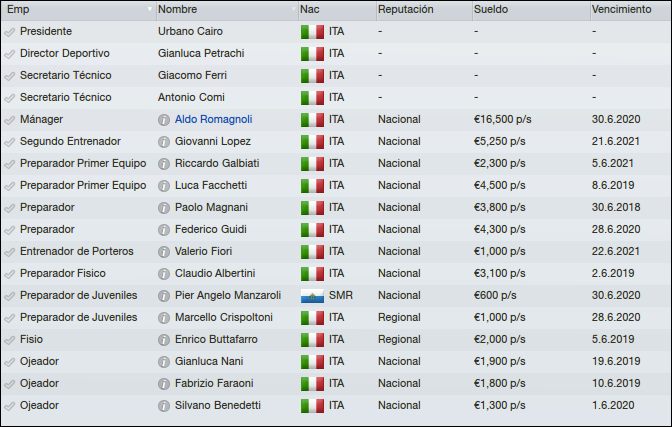672x427 pixels.
Task: Sort by Vencimiento column header
Action: coord(630,9)
